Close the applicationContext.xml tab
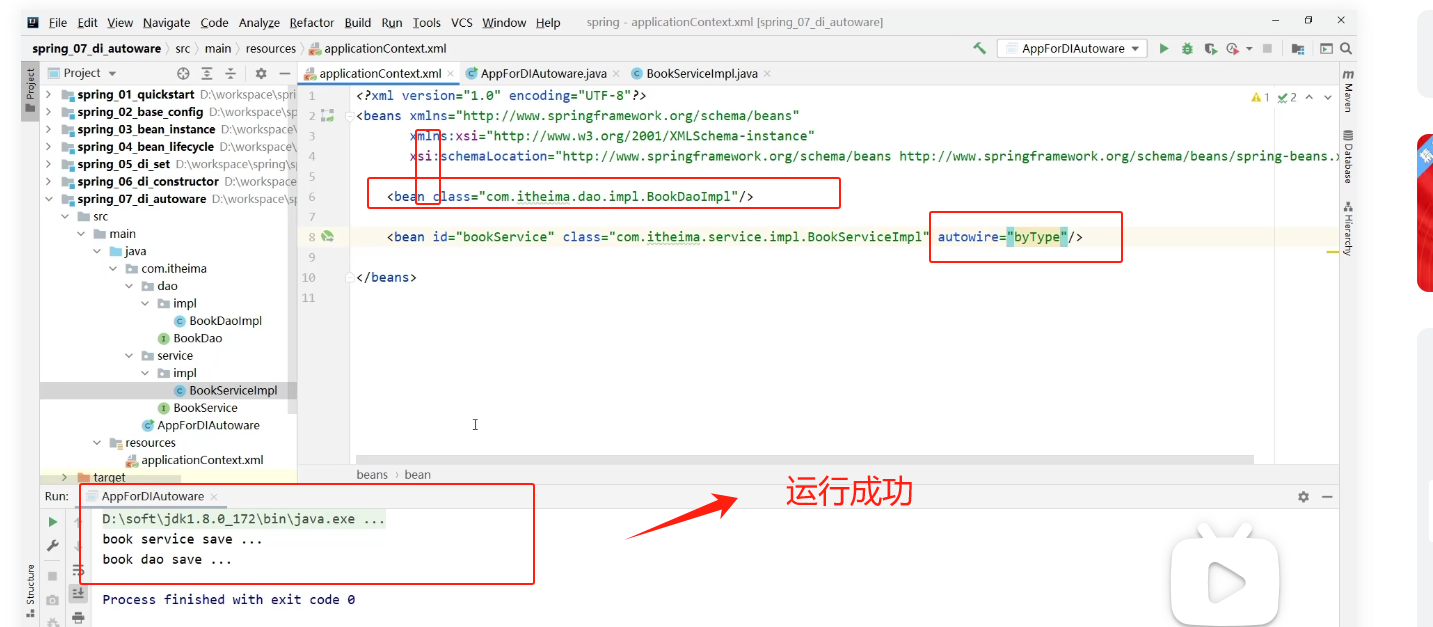This screenshot has width=1433, height=627. (x=452, y=74)
